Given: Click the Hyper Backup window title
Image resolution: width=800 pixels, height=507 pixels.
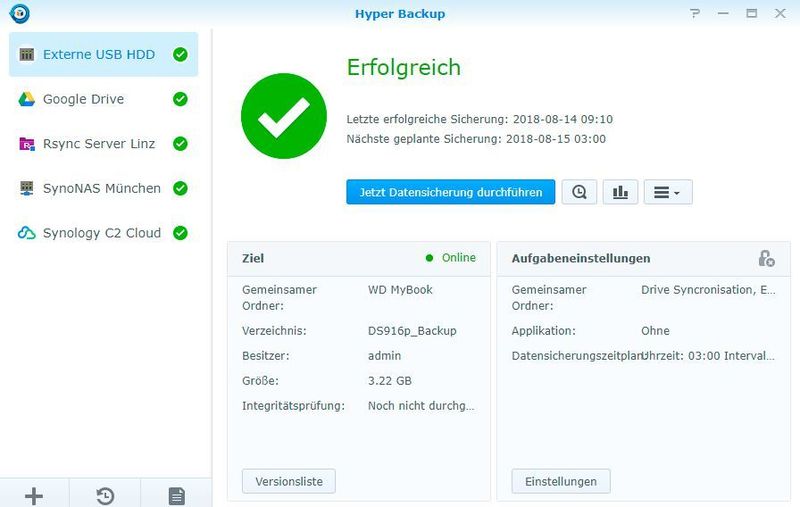Looking at the screenshot, I should (x=400, y=14).
